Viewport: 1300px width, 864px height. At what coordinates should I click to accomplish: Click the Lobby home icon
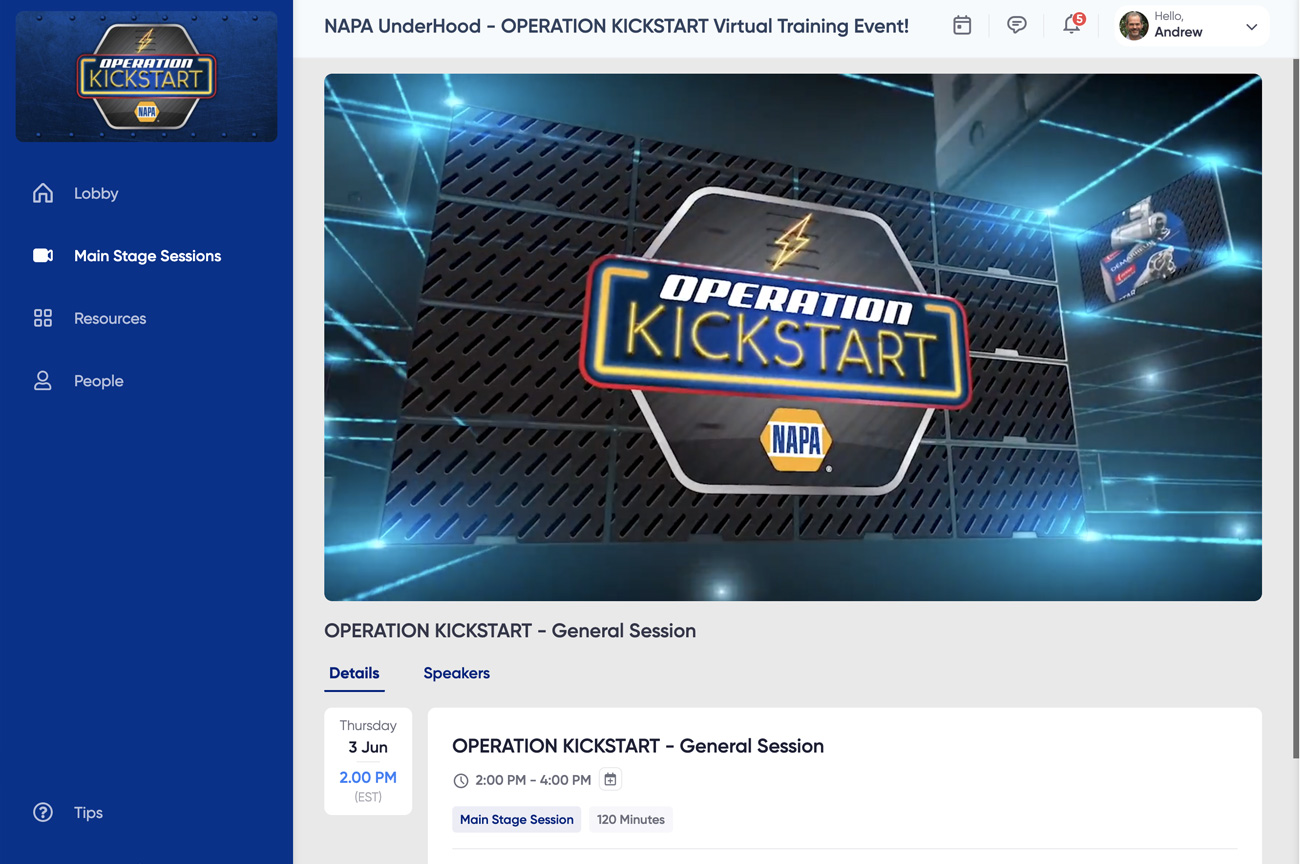[43, 193]
